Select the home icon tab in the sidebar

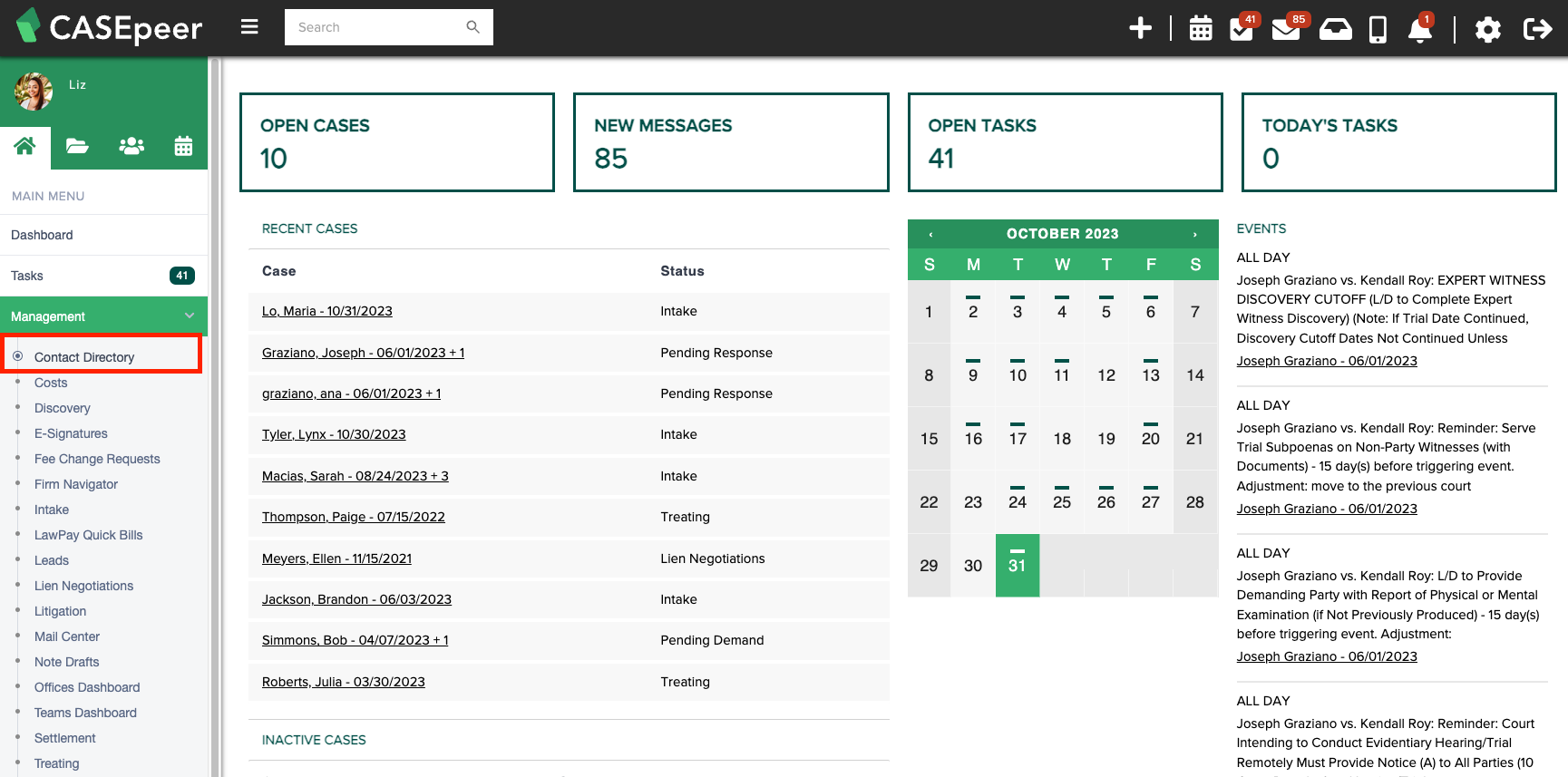pyautogui.click(x=25, y=146)
